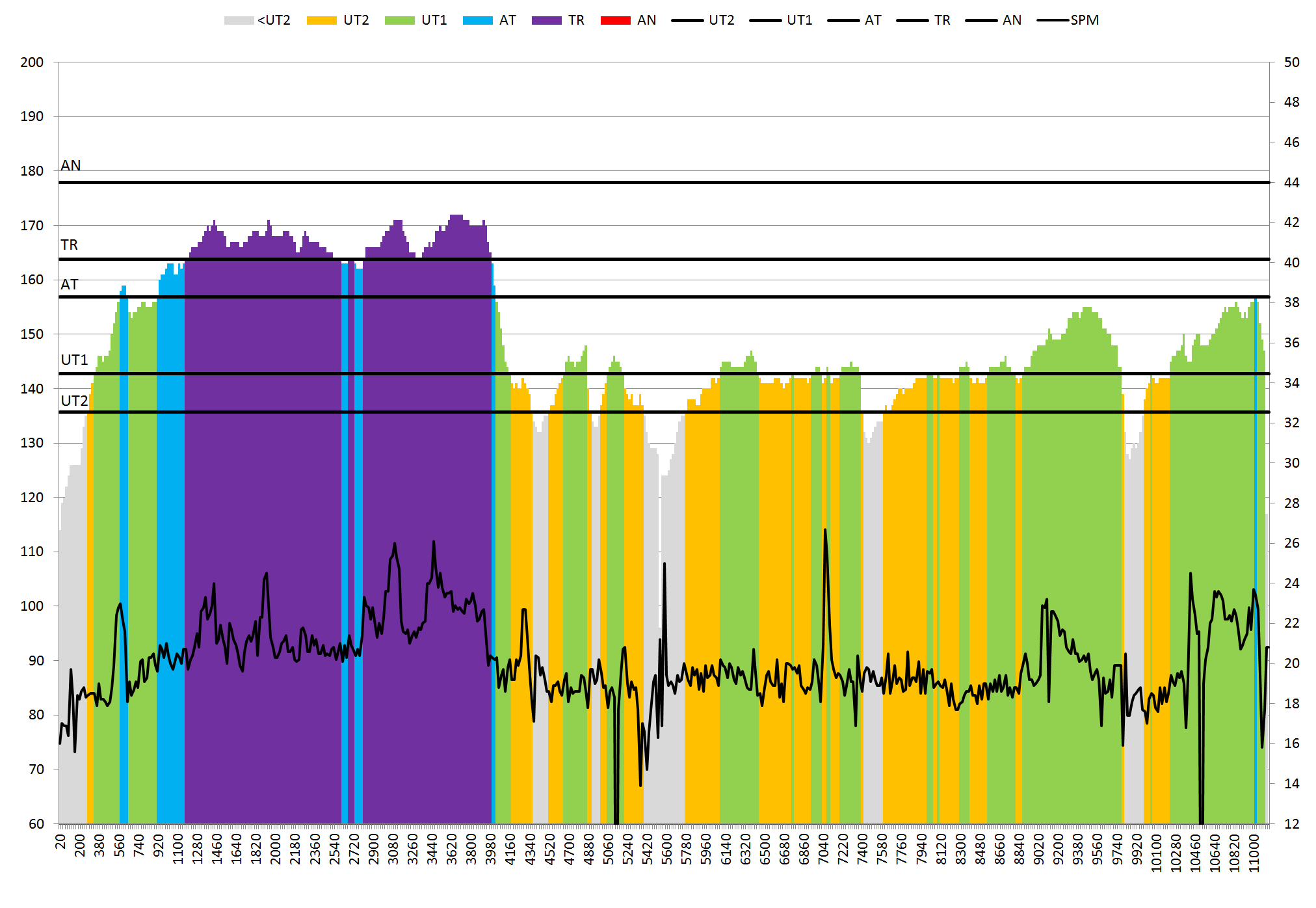Click the red AN legend swatch
1316x908 pixels.
(615, 20)
